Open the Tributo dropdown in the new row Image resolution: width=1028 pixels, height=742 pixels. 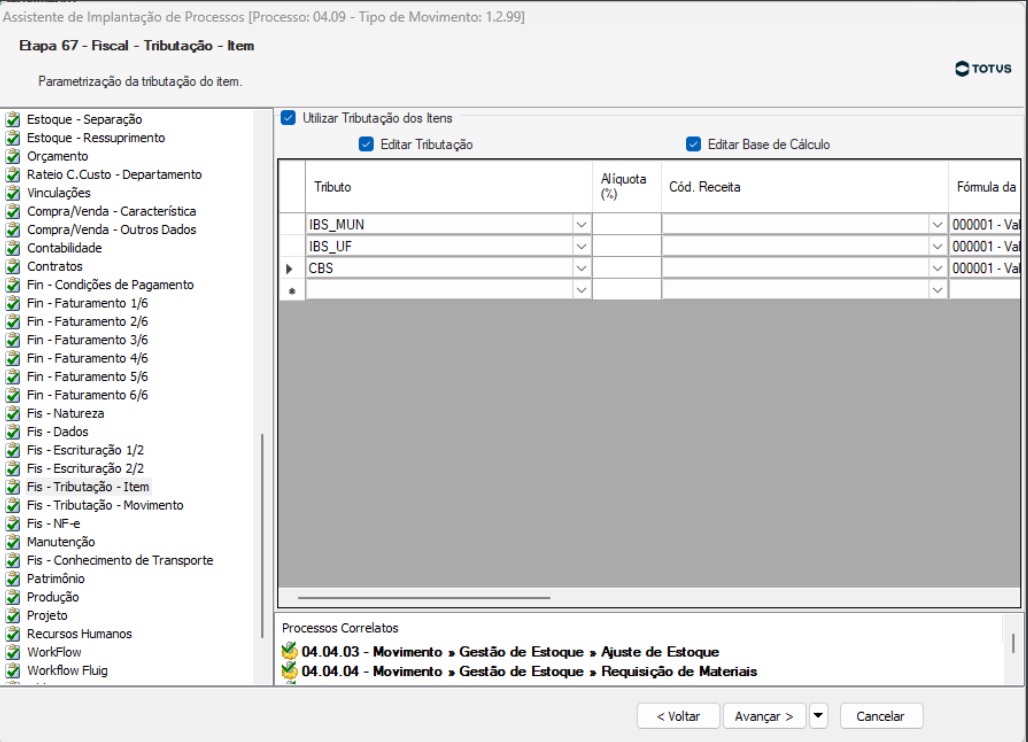pos(581,290)
